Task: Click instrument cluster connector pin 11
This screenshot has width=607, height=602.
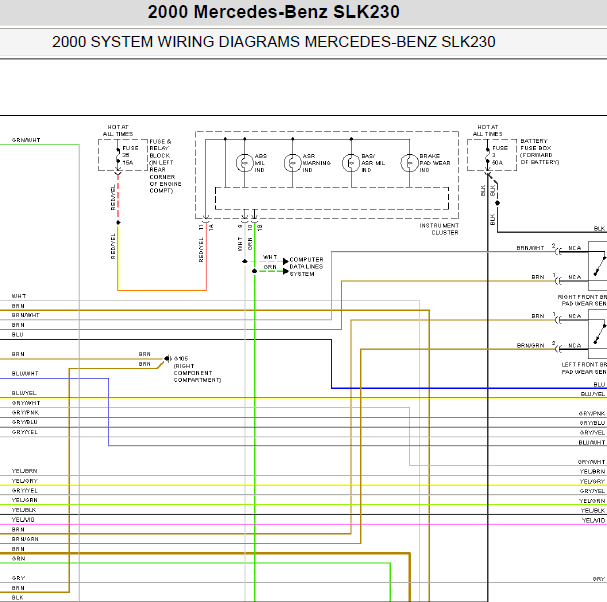Action: coord(201,227)
